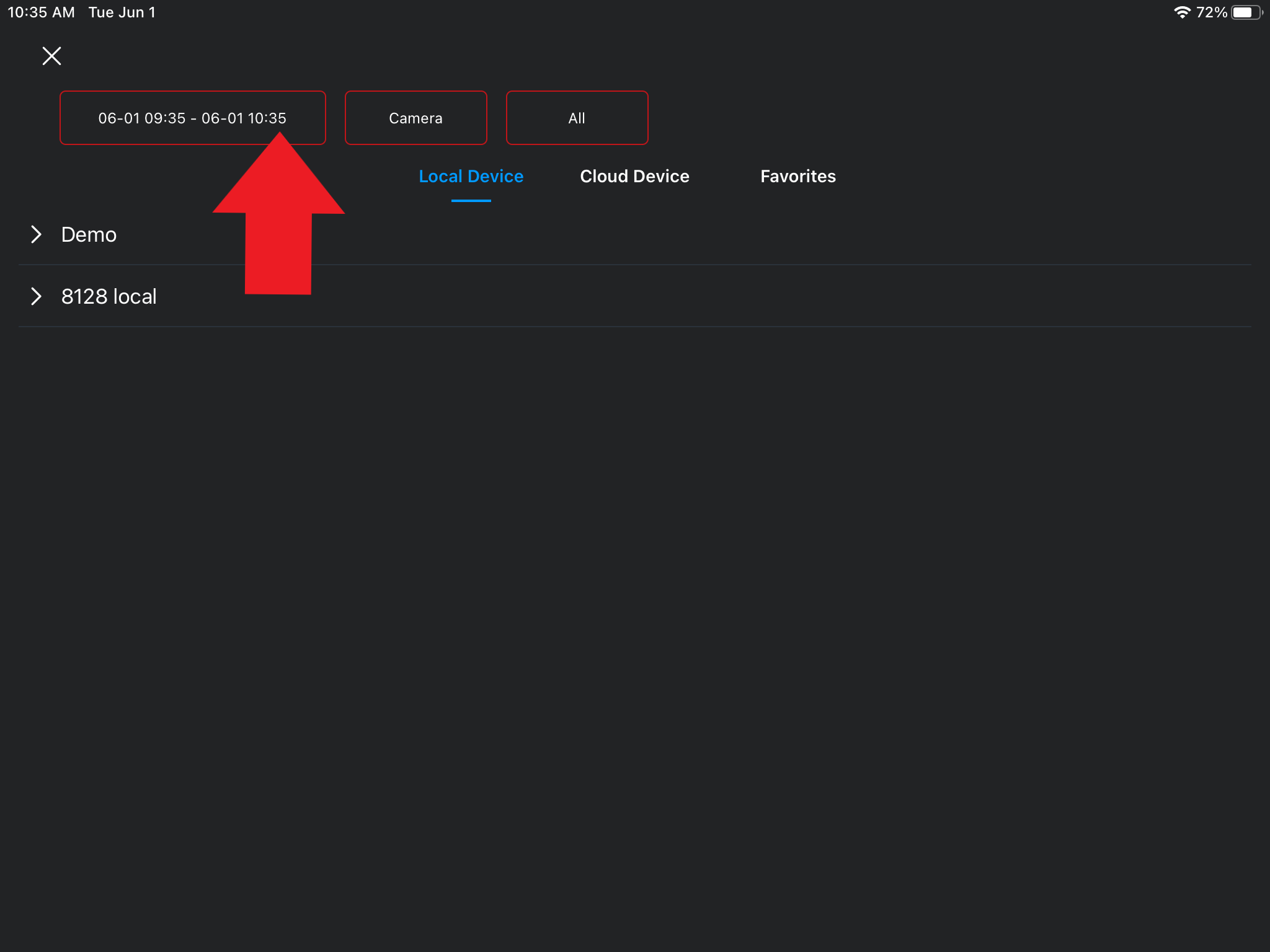Screen dimensions: 1270x952
Task: Filter recordings using the Camera button
Action: point(415,117)
